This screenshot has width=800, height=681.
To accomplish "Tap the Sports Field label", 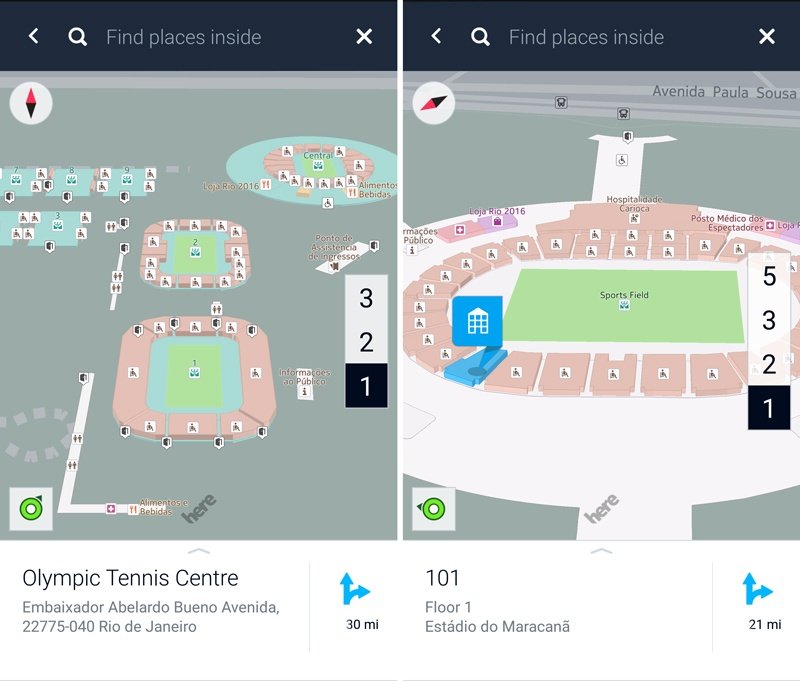I will click(x=624, y=295).
